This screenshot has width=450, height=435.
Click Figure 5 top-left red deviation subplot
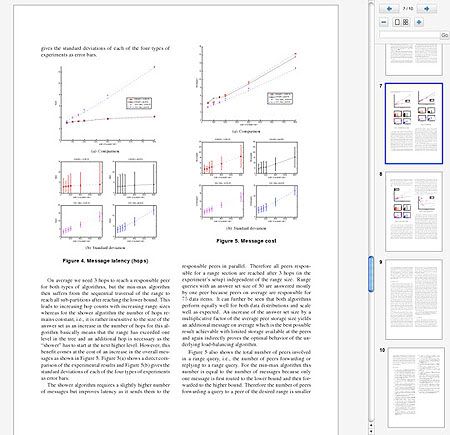[220, 158]
